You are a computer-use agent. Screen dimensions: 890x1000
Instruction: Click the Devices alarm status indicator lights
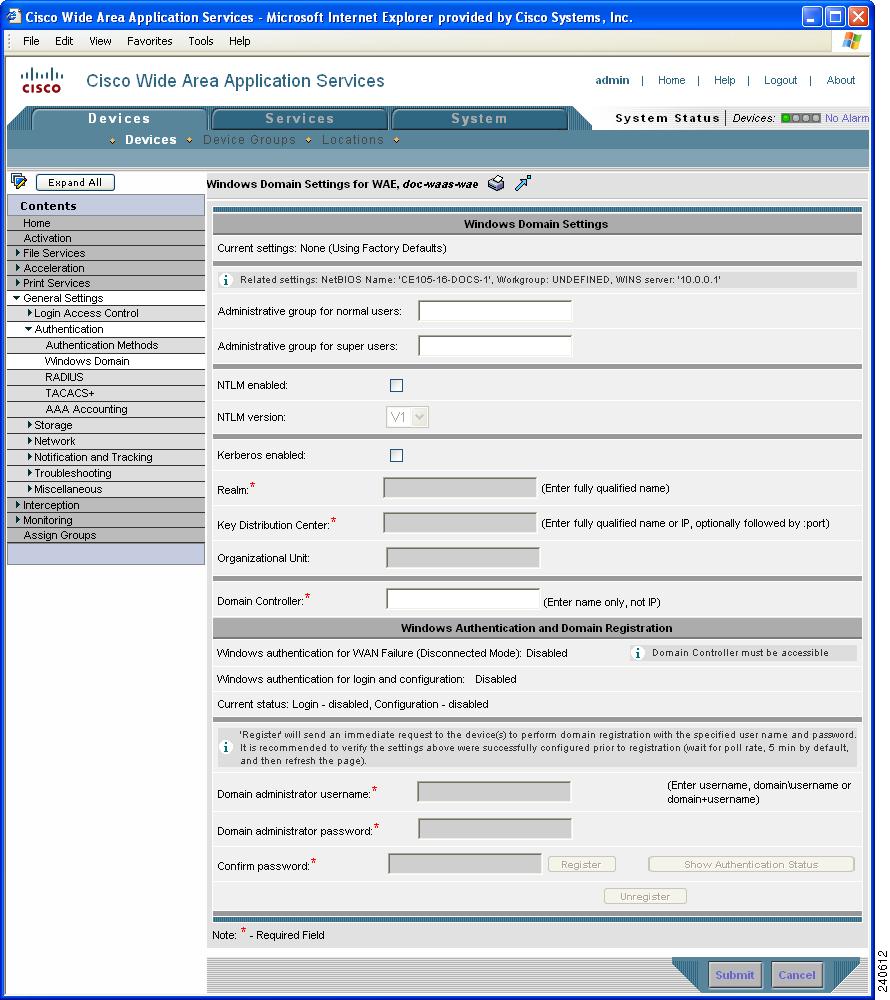click(801, 118)
